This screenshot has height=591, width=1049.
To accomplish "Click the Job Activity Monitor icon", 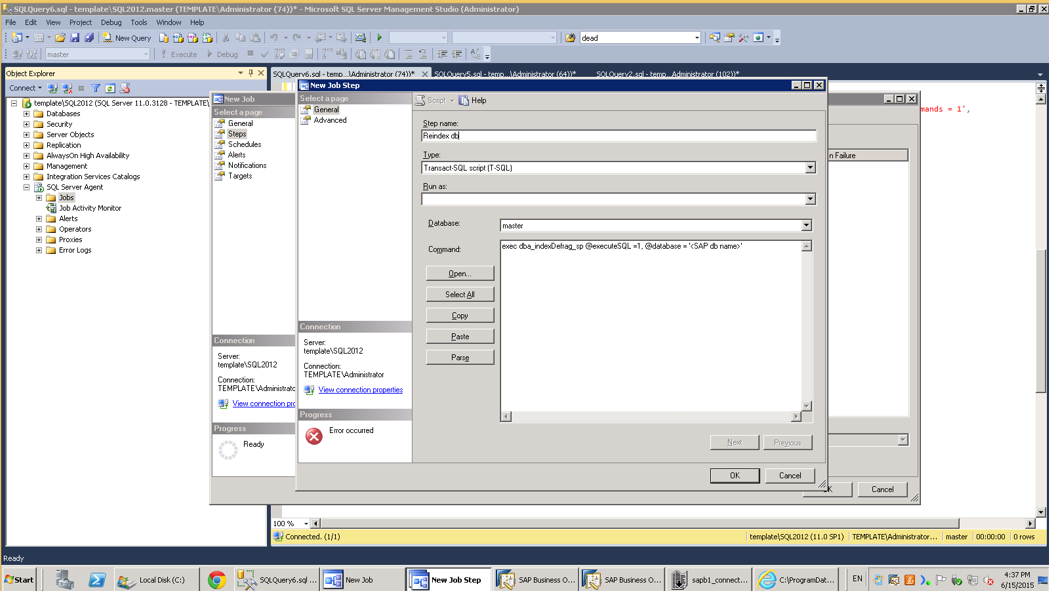I will tap(51, 208).
